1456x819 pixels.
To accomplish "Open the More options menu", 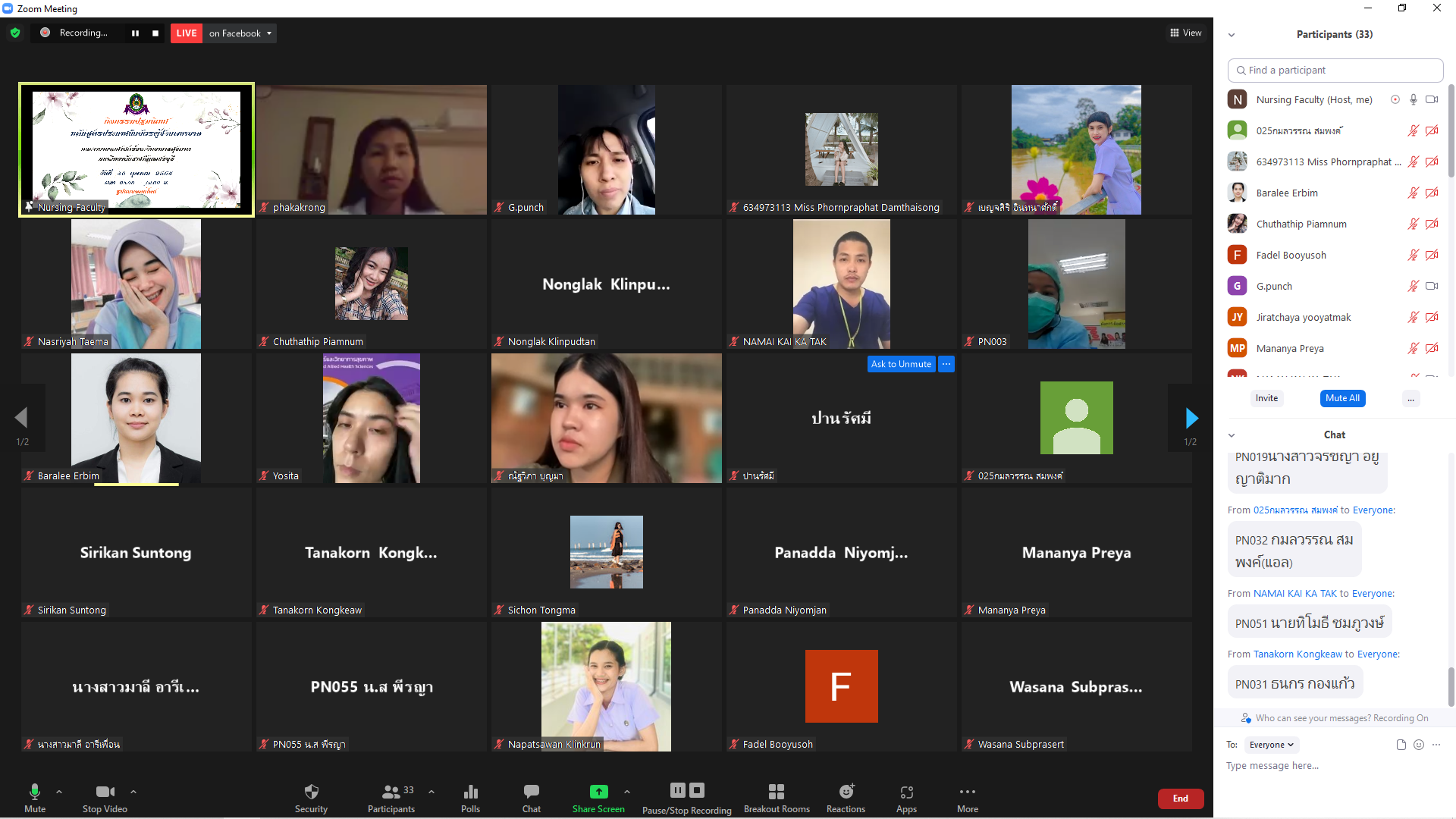I will click(x=967, y=792).
